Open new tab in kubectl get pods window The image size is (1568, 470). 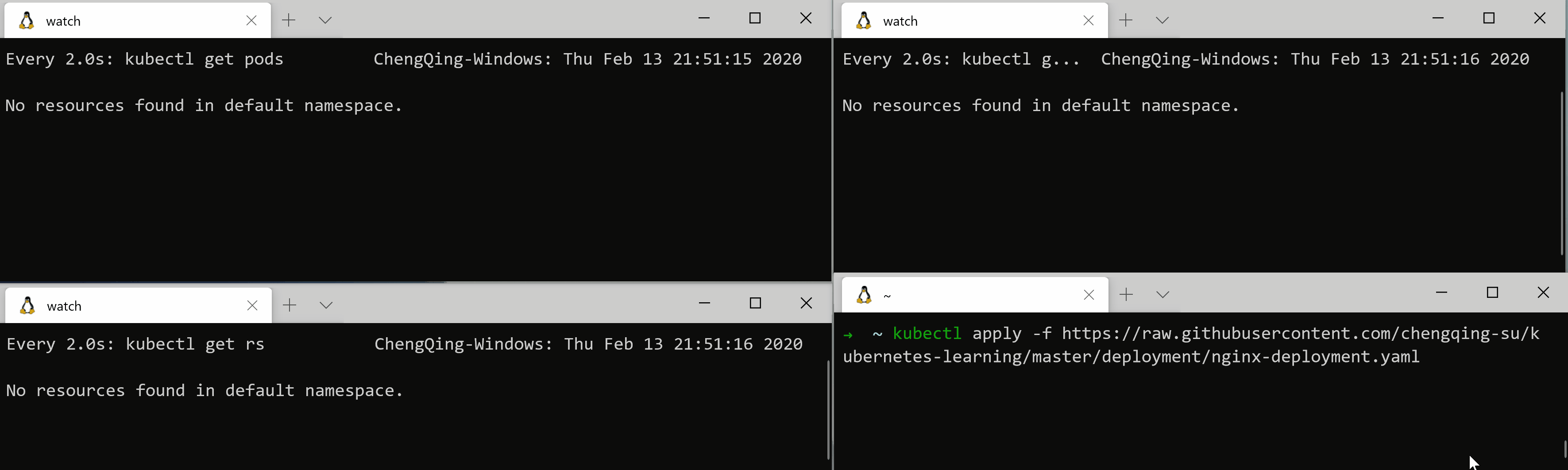(289, 20)
